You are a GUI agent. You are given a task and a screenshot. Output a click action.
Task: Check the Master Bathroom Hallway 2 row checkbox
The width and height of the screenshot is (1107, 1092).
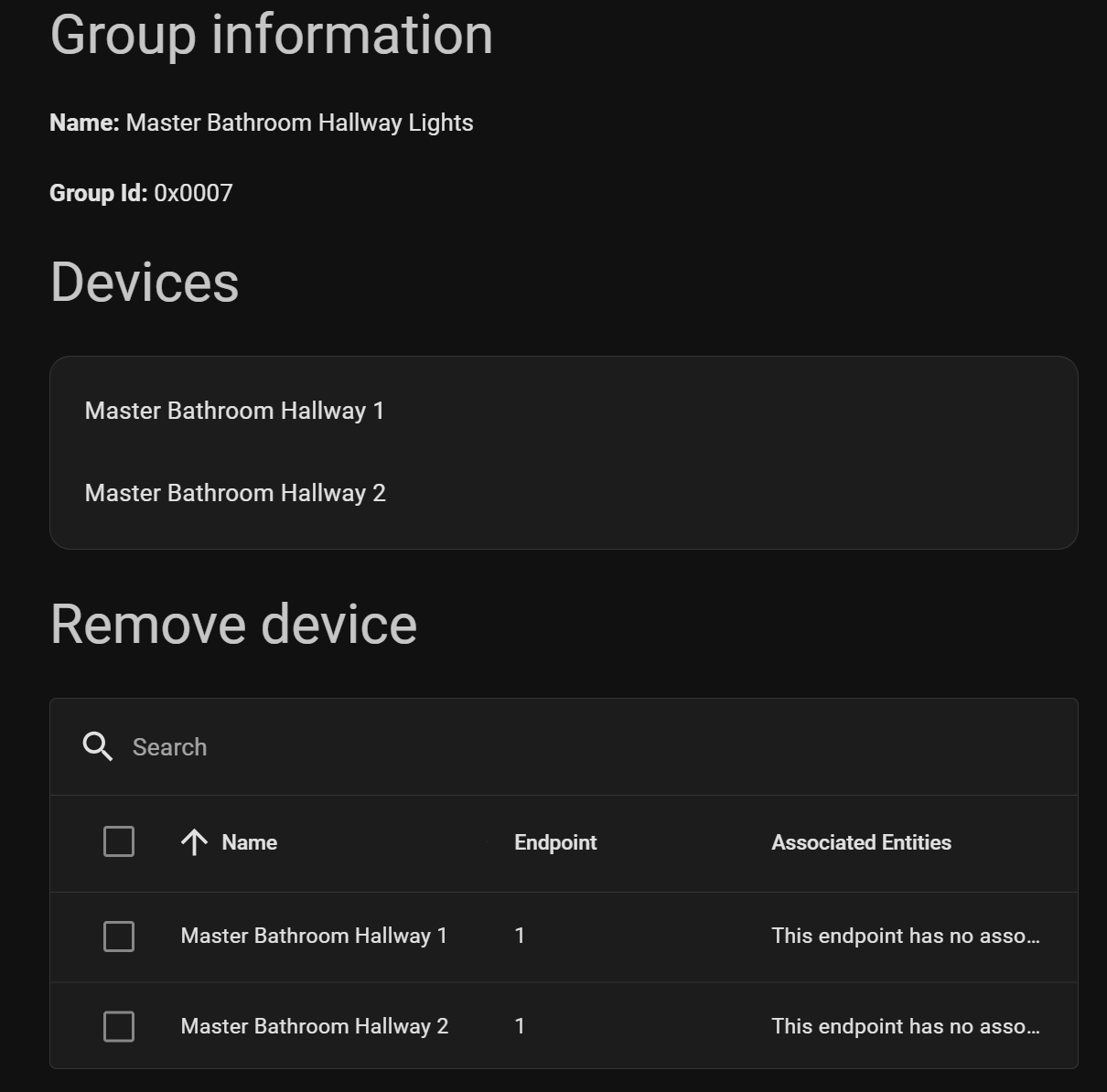click(119, 1026)
